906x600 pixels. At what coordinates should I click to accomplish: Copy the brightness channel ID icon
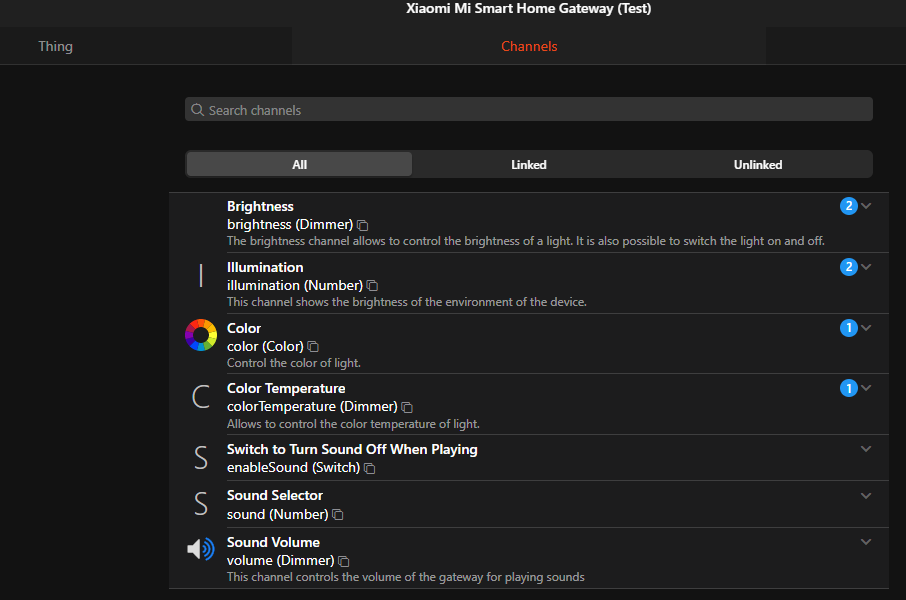click(363, 226)
